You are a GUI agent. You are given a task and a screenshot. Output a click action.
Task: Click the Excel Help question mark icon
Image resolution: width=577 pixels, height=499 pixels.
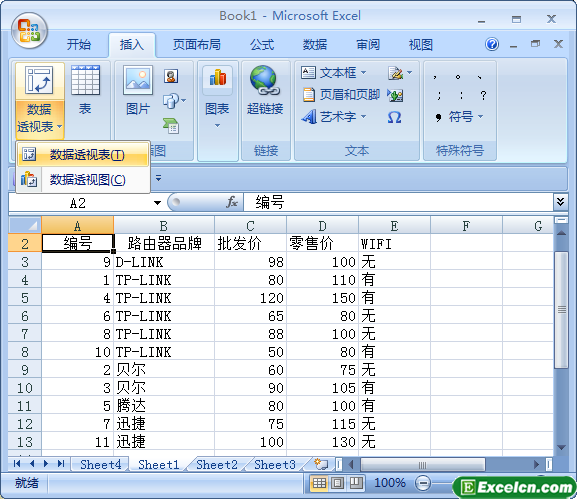[x=492, y=45]
